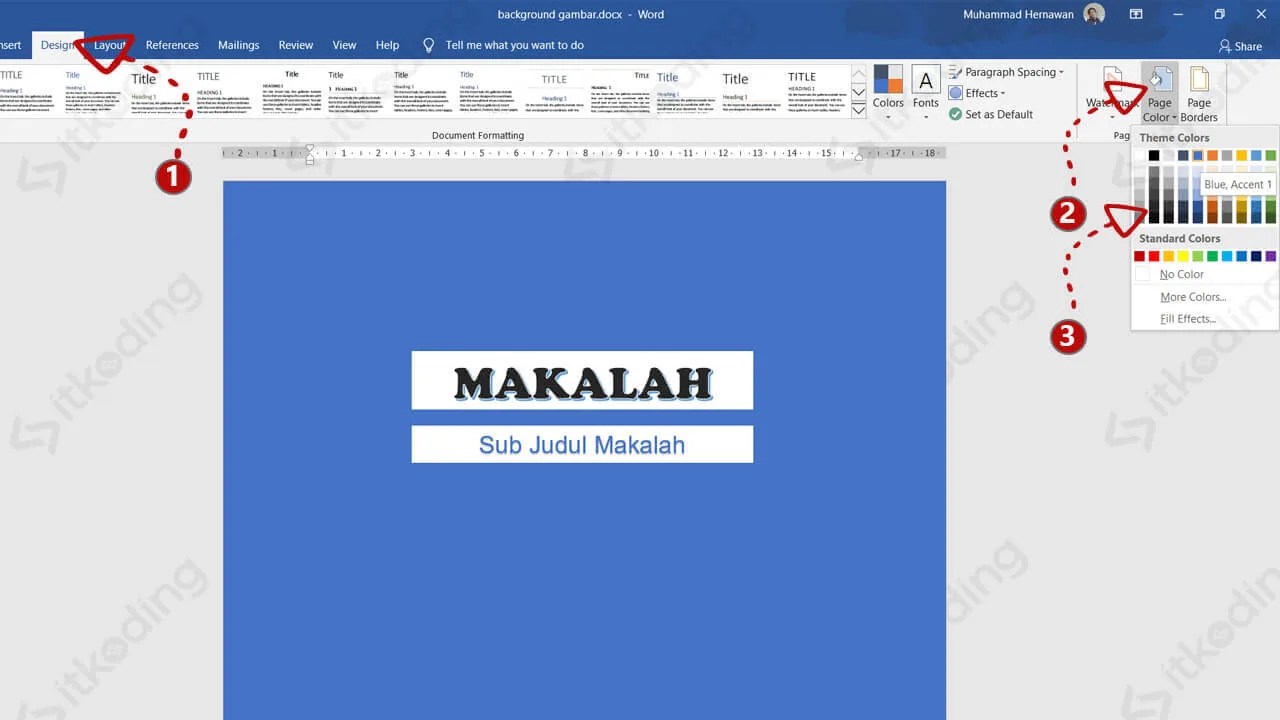
Task: Choose No Color in Page Color menu
Action: click(x=1205, y=274)
